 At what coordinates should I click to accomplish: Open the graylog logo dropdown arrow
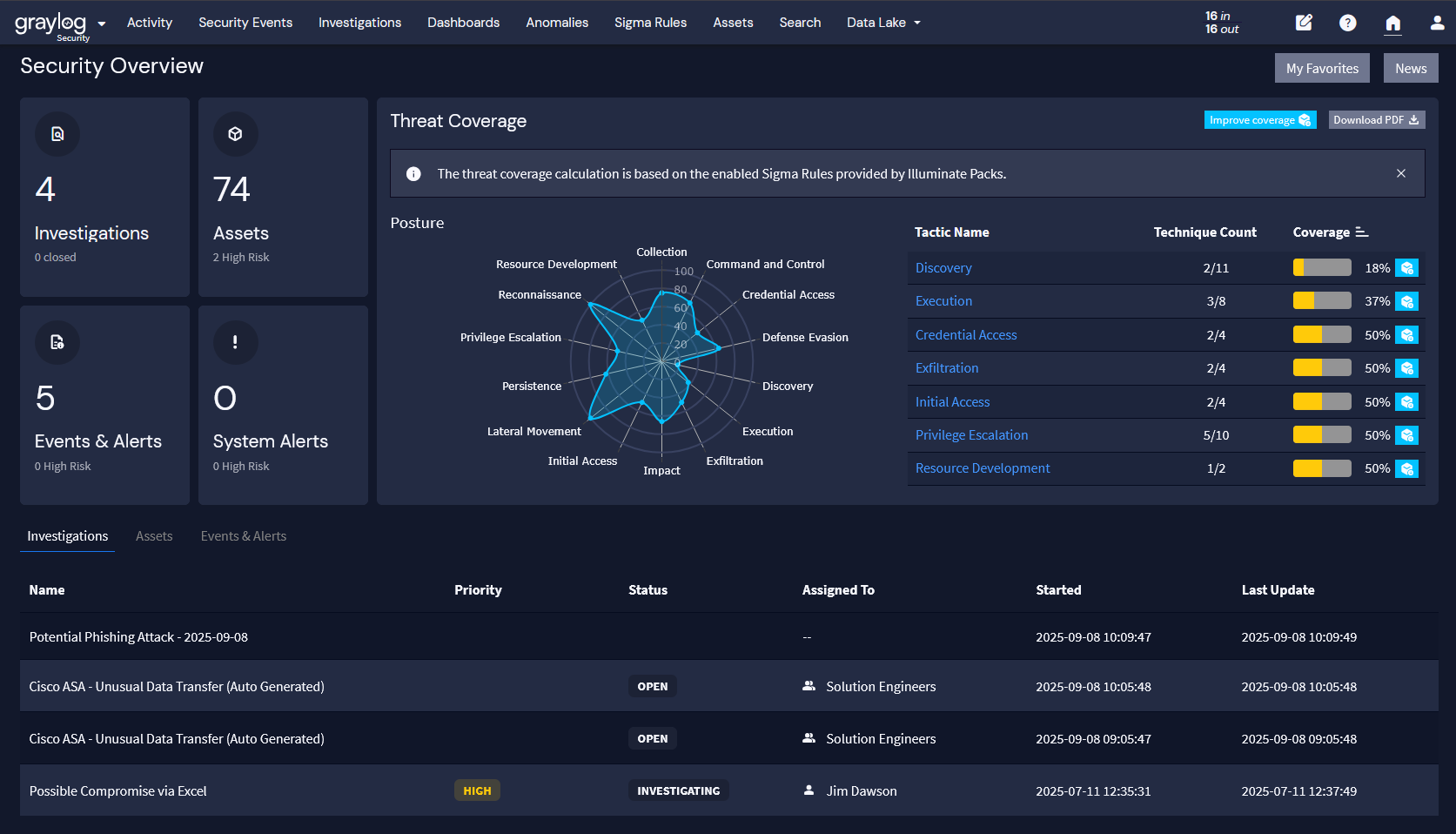tap(102, 24)
